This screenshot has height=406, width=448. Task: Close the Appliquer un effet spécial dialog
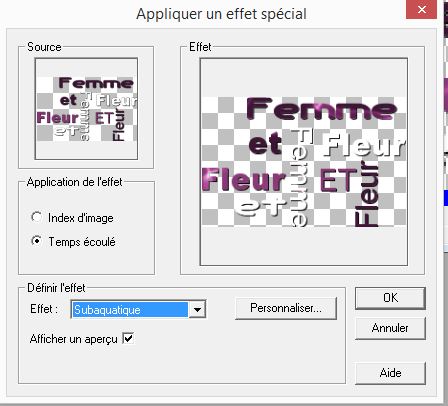pos(422,10)
